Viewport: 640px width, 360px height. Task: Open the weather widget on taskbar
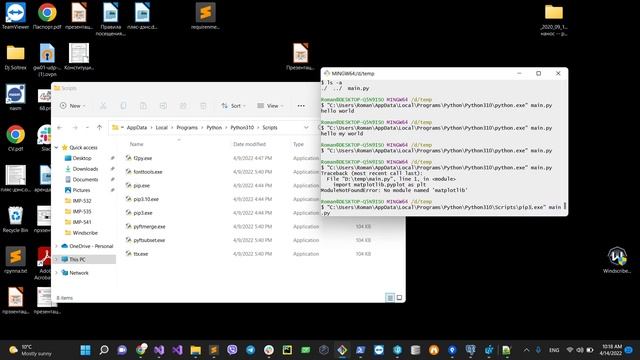(x=30, y=350)
